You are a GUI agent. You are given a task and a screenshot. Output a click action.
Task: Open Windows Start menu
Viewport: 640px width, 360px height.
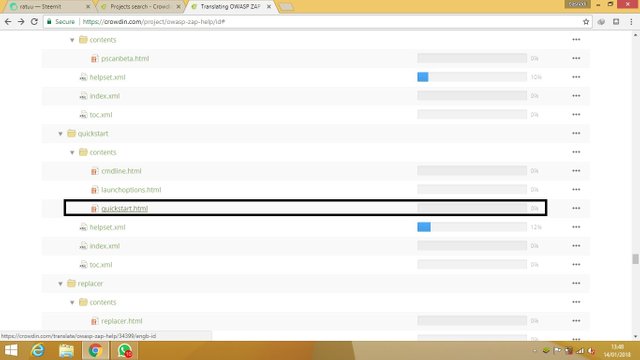click(11, 350)
